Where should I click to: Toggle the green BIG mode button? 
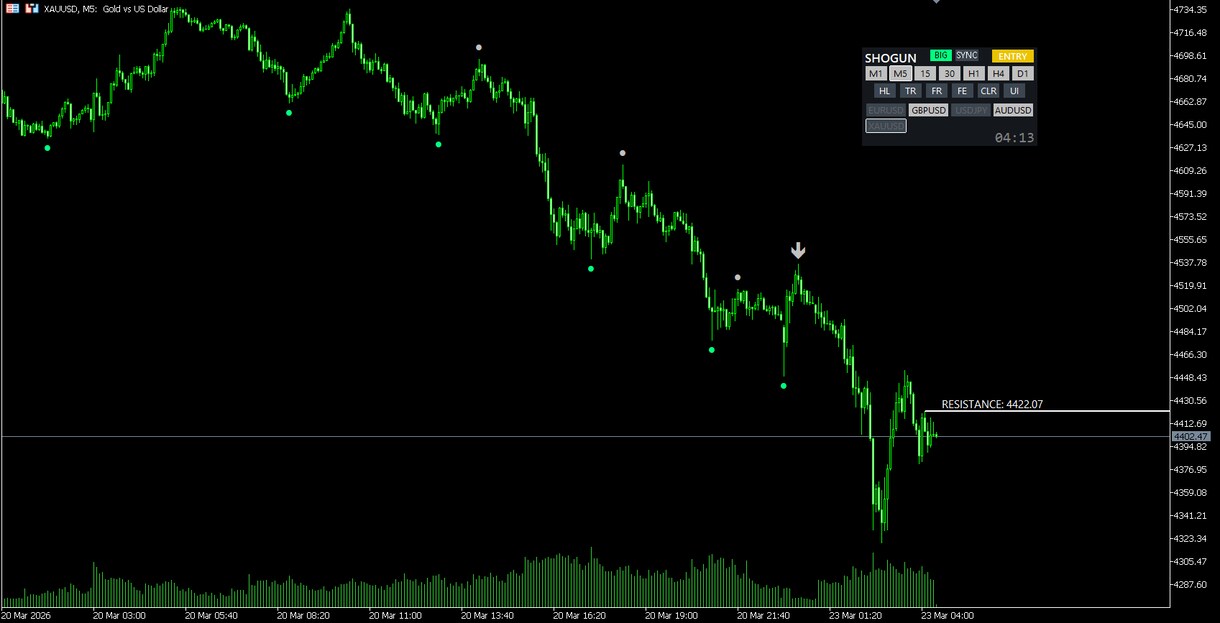click(940, 56)
